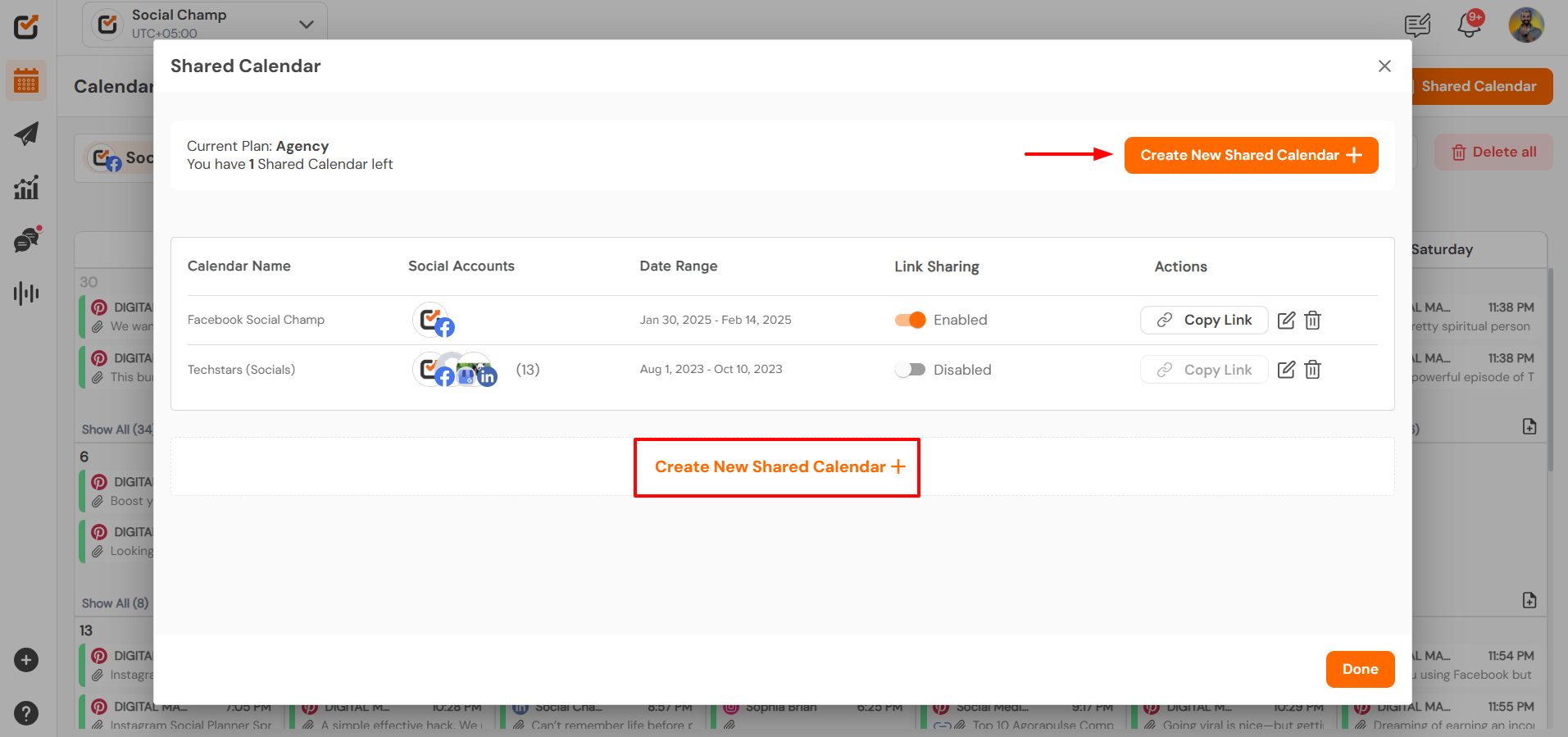1568x737 pixels.
Task: Copy link for Techstars (Socials)
Action: [x=1204, y=370]
